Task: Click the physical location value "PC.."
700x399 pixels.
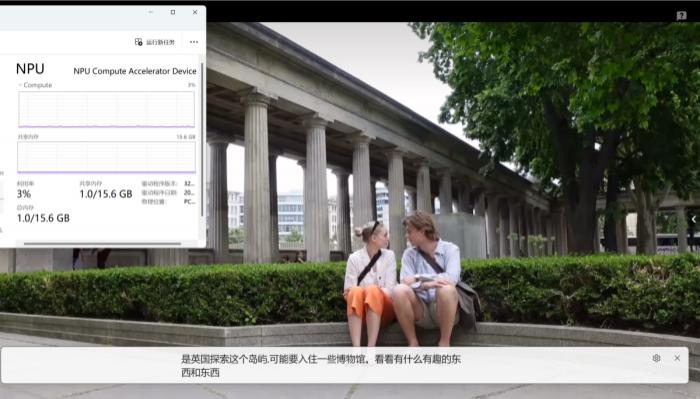Action: [x=189, y=201]
